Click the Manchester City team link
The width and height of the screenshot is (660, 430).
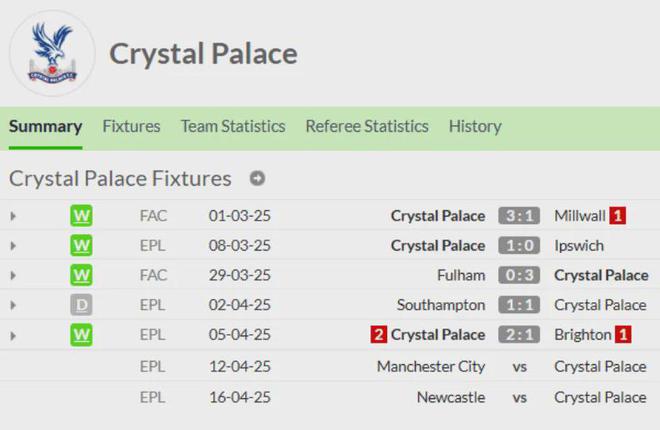(431, 367)
